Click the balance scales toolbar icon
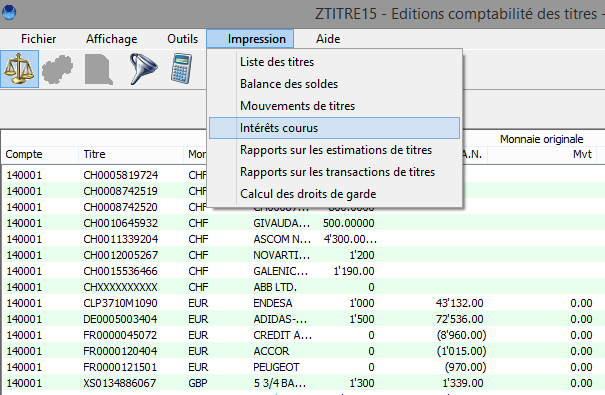 pyautogui.click(x=19, y=69)
